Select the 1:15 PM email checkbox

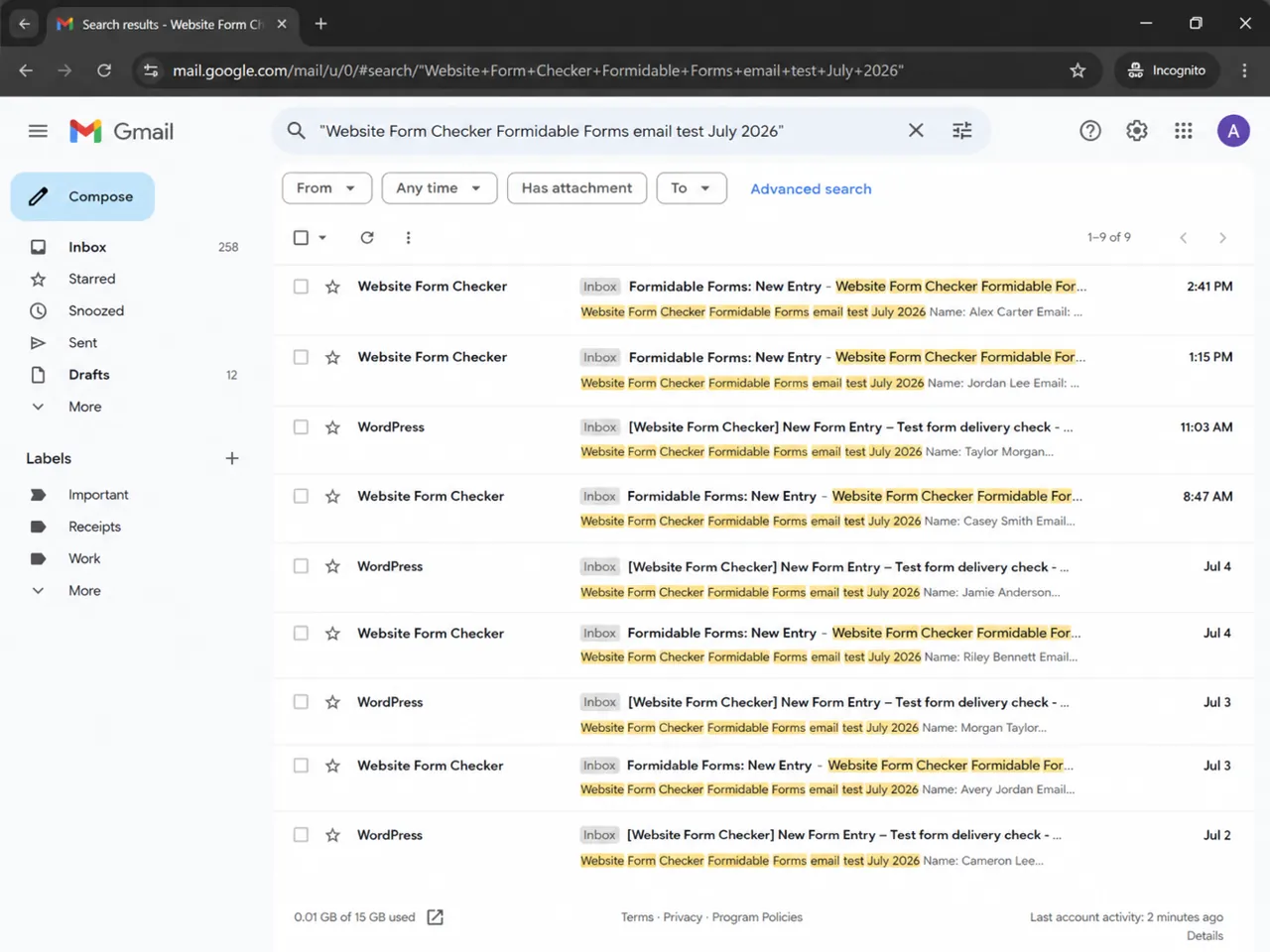pyautogui.click(x=301, y=357)
